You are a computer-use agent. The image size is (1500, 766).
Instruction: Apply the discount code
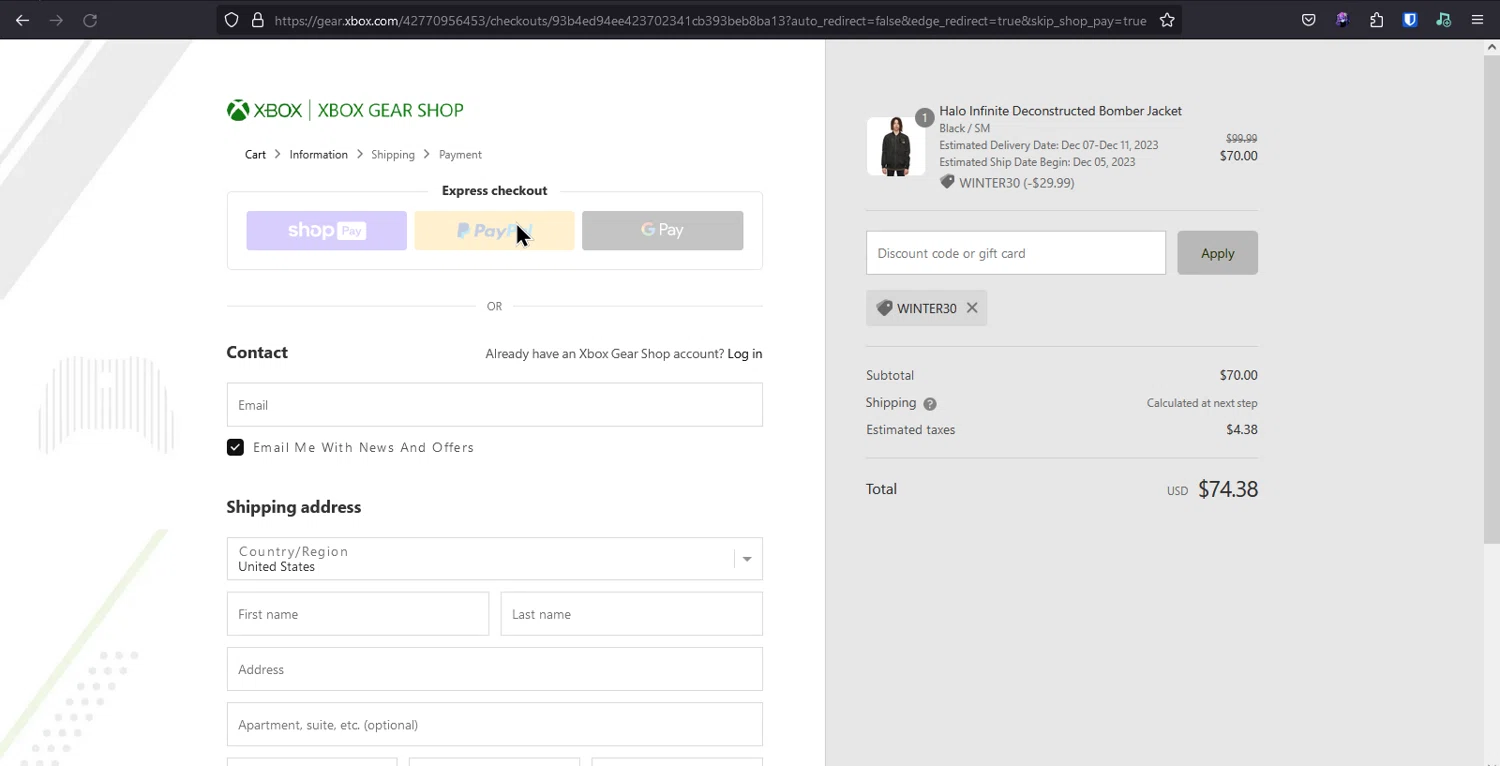click(1217, 253)
